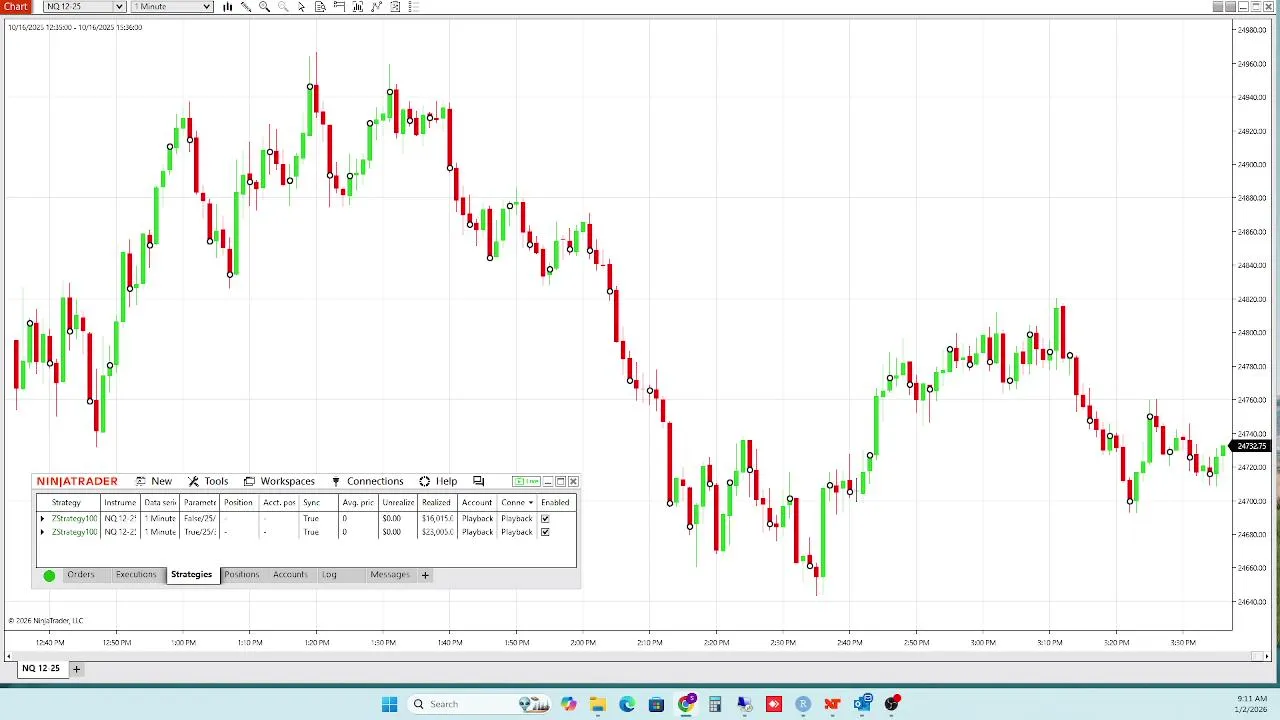The height and width of the screenshot is (720, 1280).
Task: Click the Enabled column header
Action: 555,502
